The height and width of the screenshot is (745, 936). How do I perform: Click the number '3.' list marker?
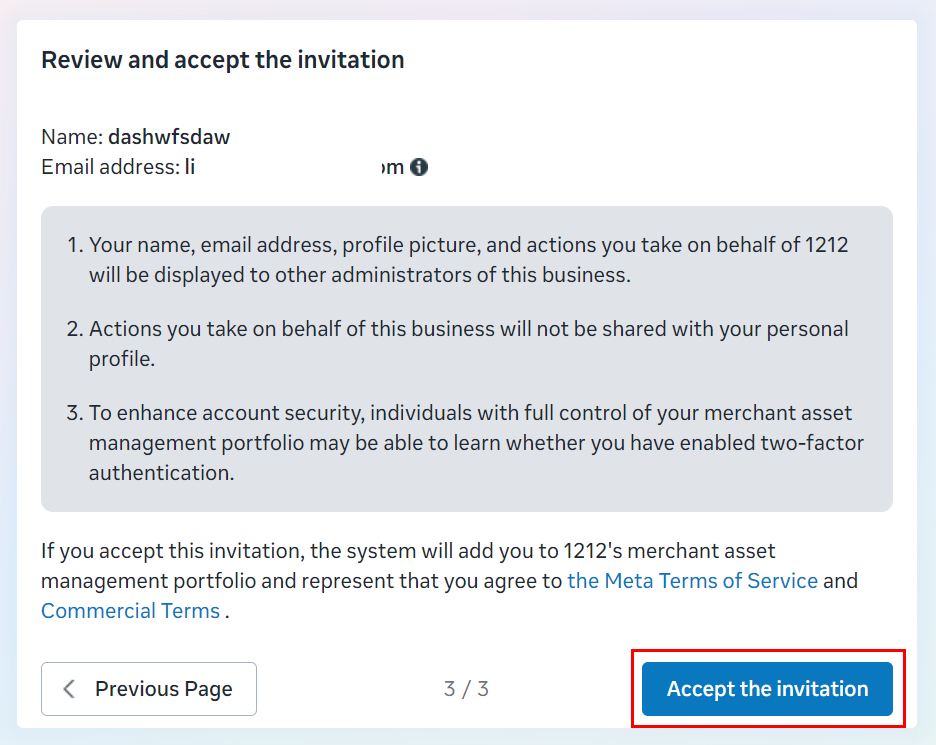pos(75,413)
